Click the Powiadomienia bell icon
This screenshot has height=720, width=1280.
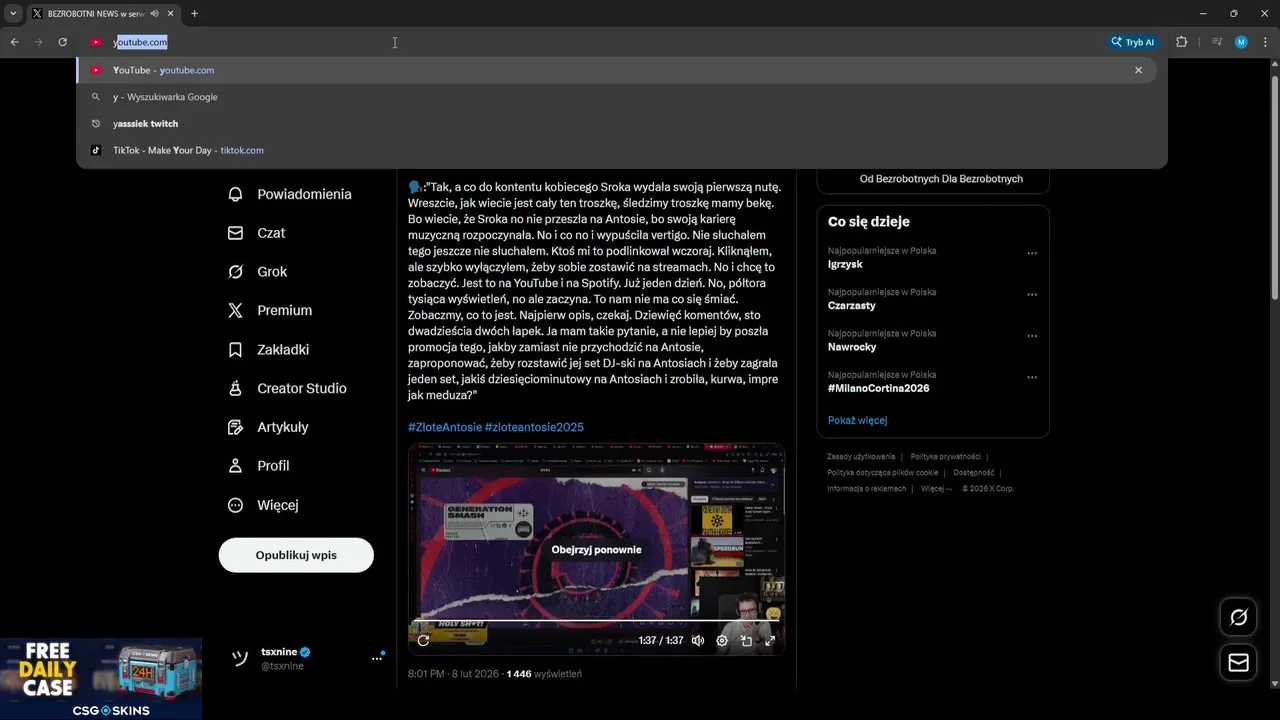[x=235, y=194]
